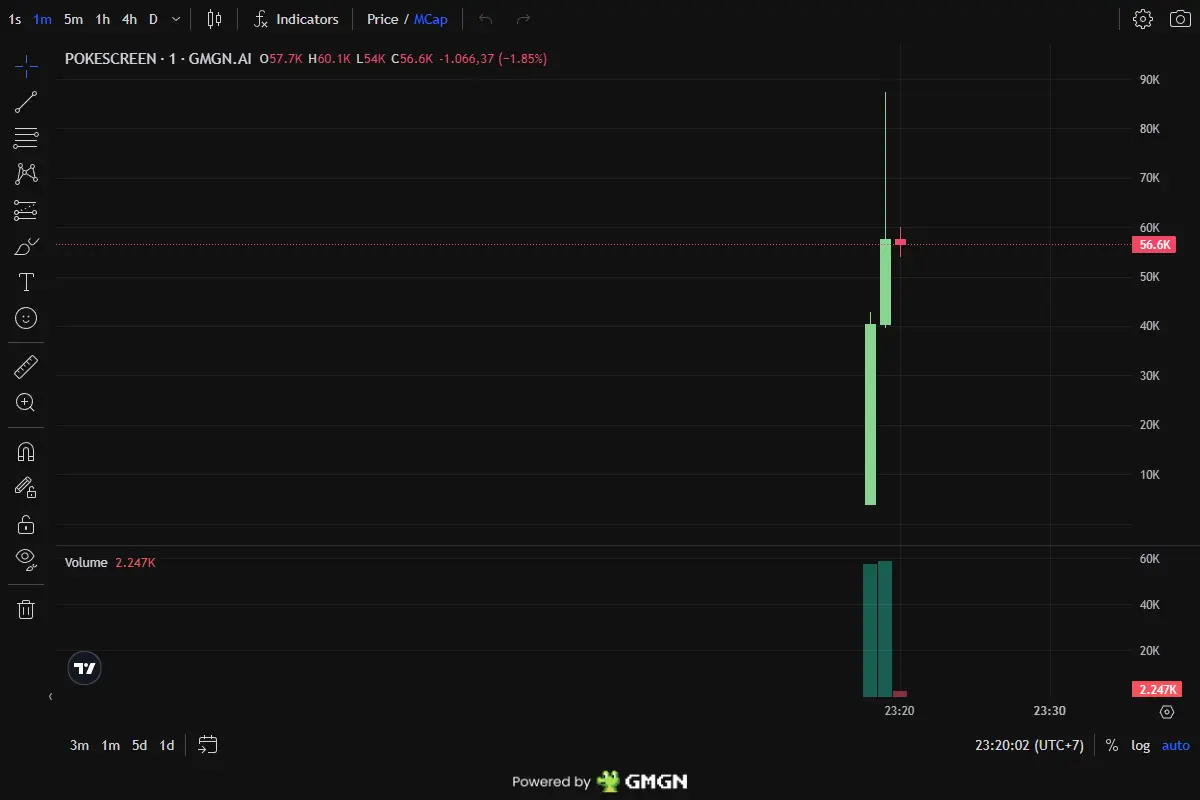Set date range to 1m at bottom

[110, 745]
